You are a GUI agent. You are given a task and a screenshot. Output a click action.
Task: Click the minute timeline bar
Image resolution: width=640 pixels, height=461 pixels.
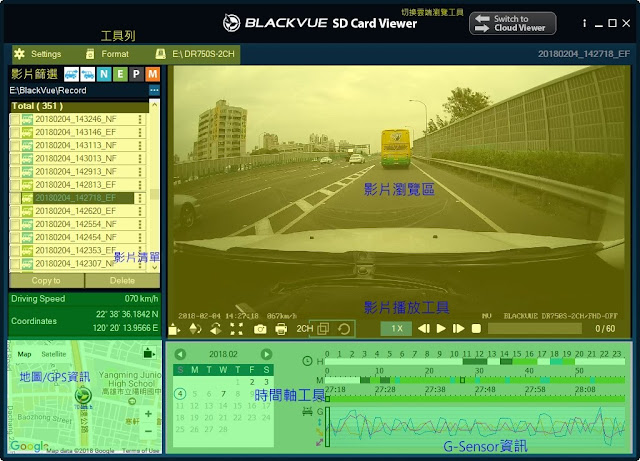pos(475,380)
